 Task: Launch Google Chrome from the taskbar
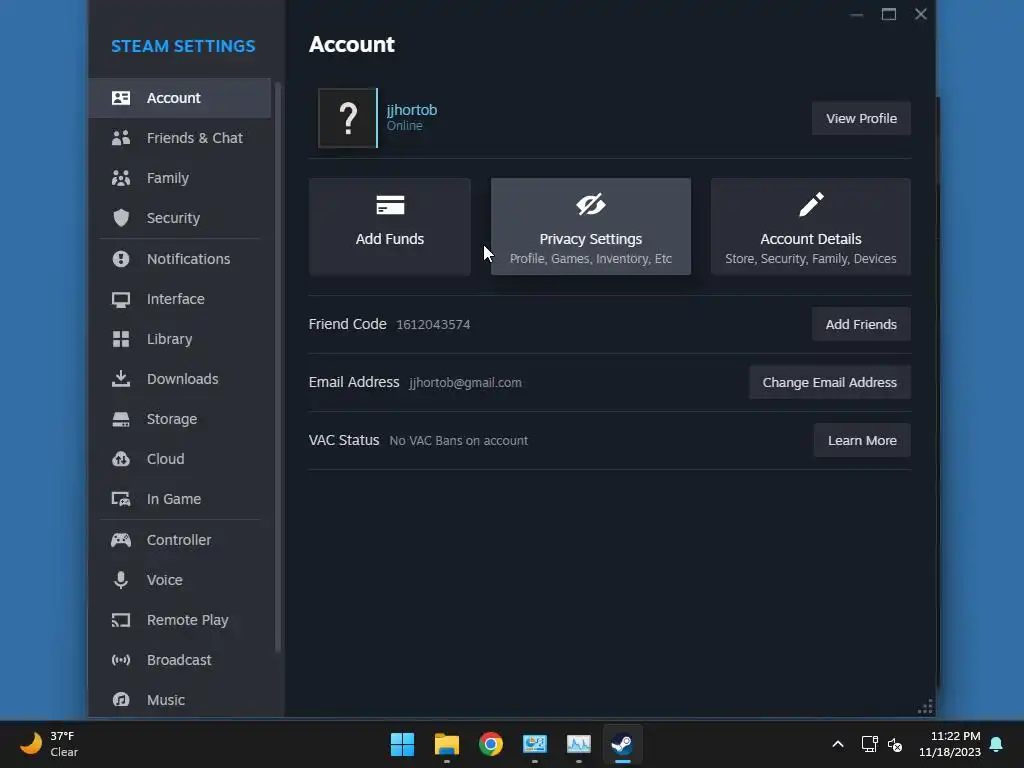(490, 744)
